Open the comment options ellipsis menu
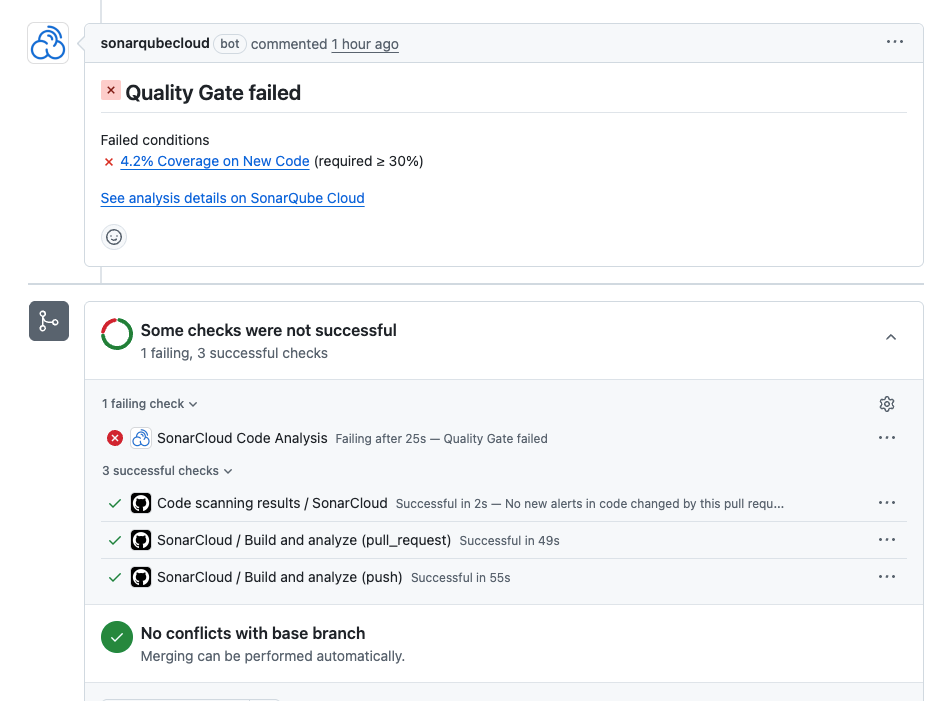 click(x=894, y=42)
